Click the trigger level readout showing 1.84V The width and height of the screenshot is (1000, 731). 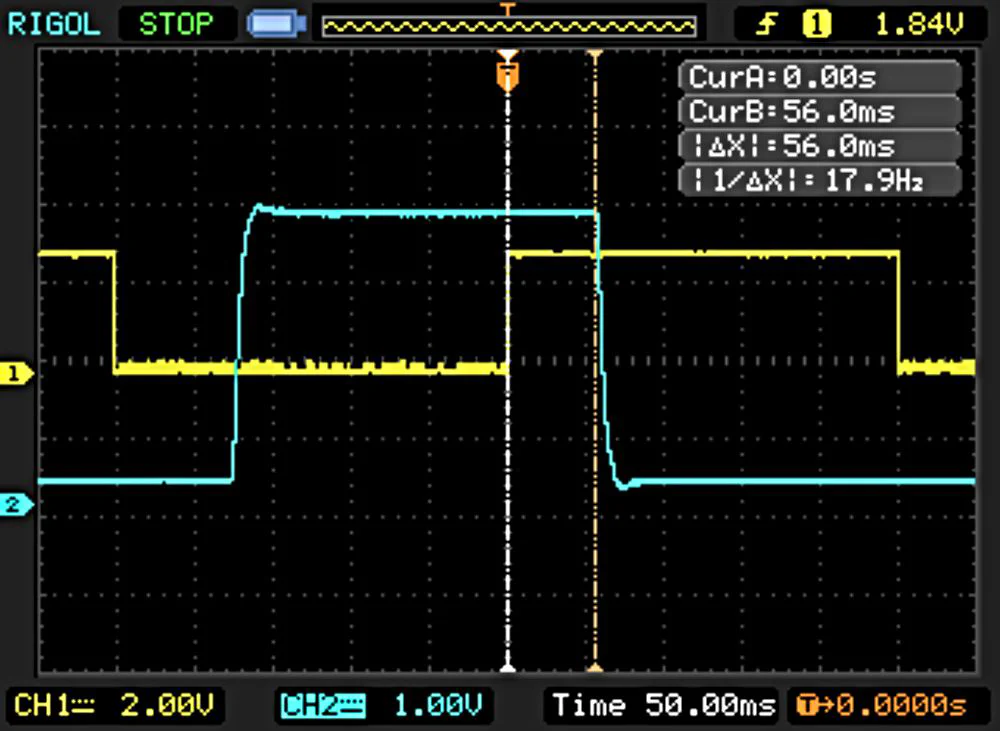coord(918,22)
